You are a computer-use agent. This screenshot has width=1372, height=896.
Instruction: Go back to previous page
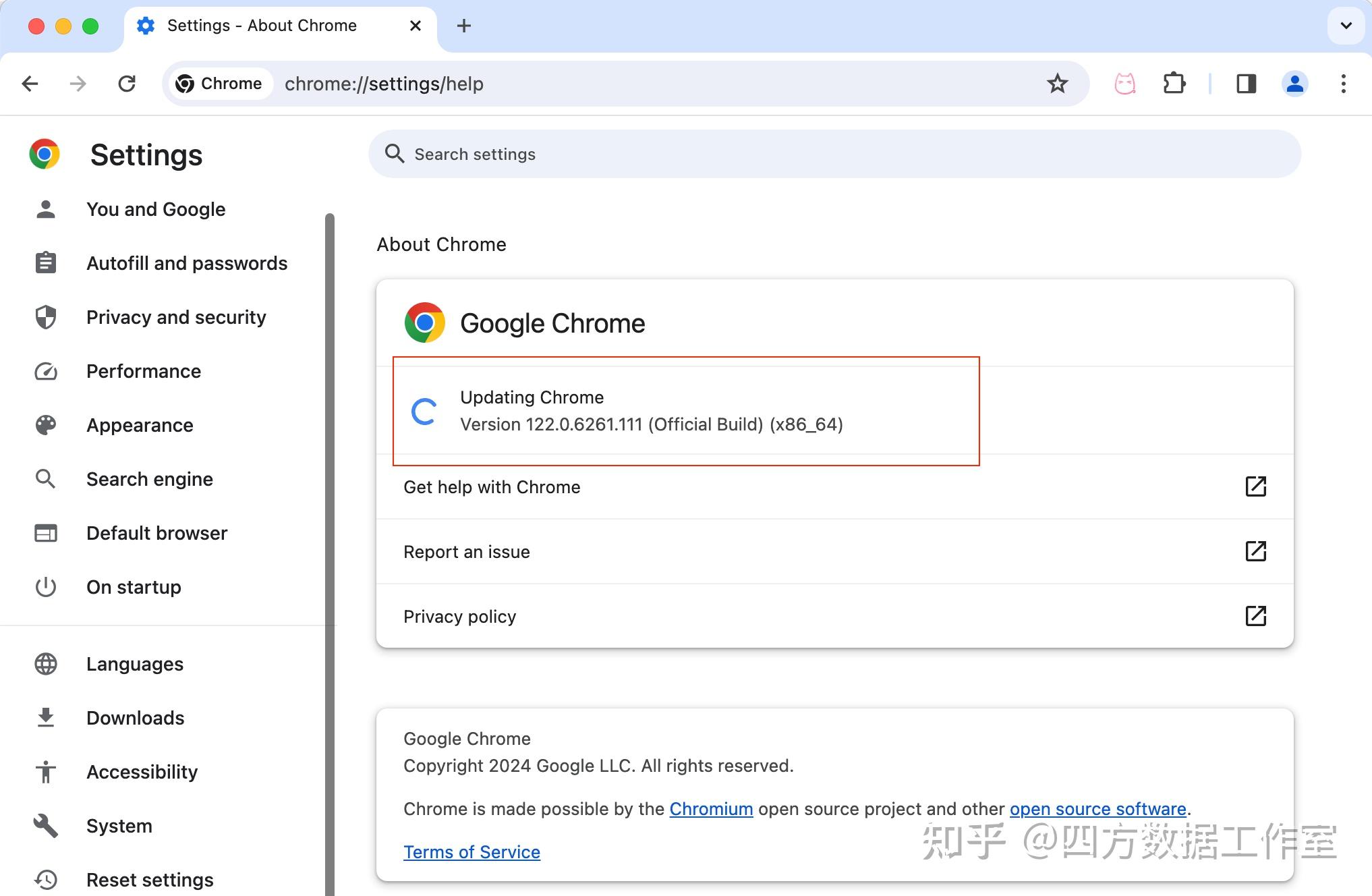tap(30, 84)
